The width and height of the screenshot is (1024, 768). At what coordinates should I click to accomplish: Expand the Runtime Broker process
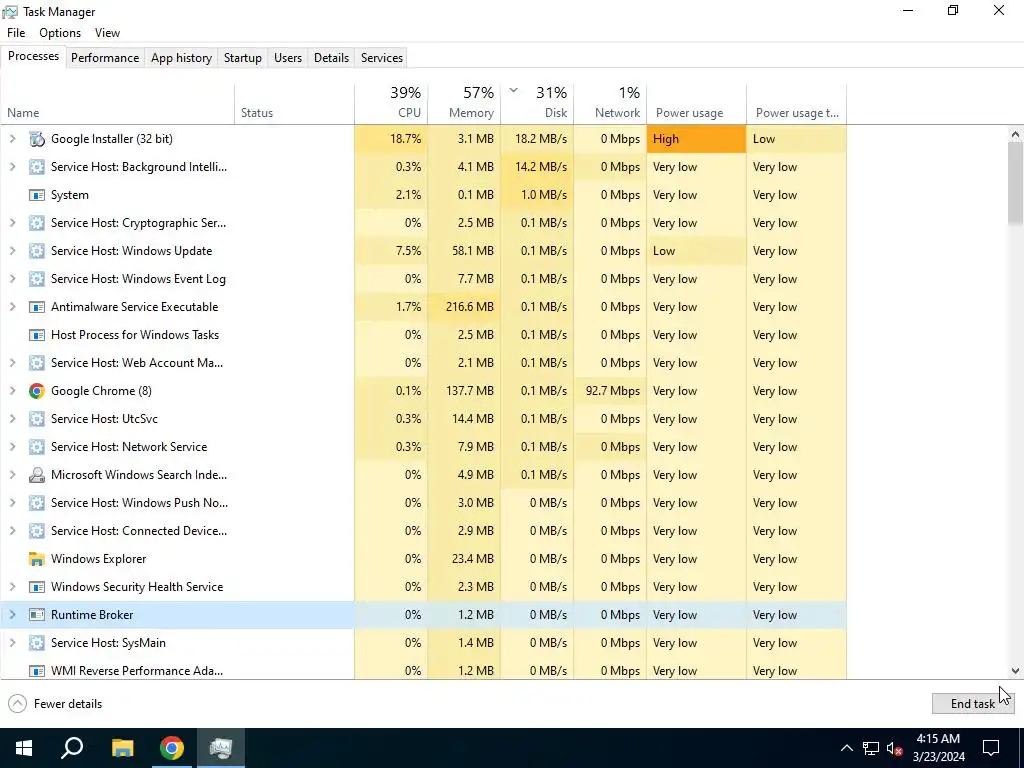(12, 615)
